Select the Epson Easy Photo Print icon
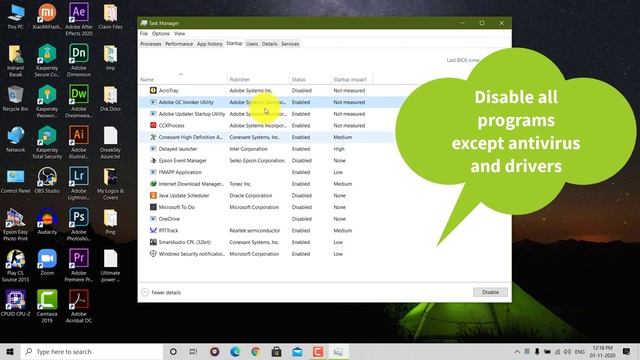This screenshot has width=640, height=360. (x=15, y=224)
